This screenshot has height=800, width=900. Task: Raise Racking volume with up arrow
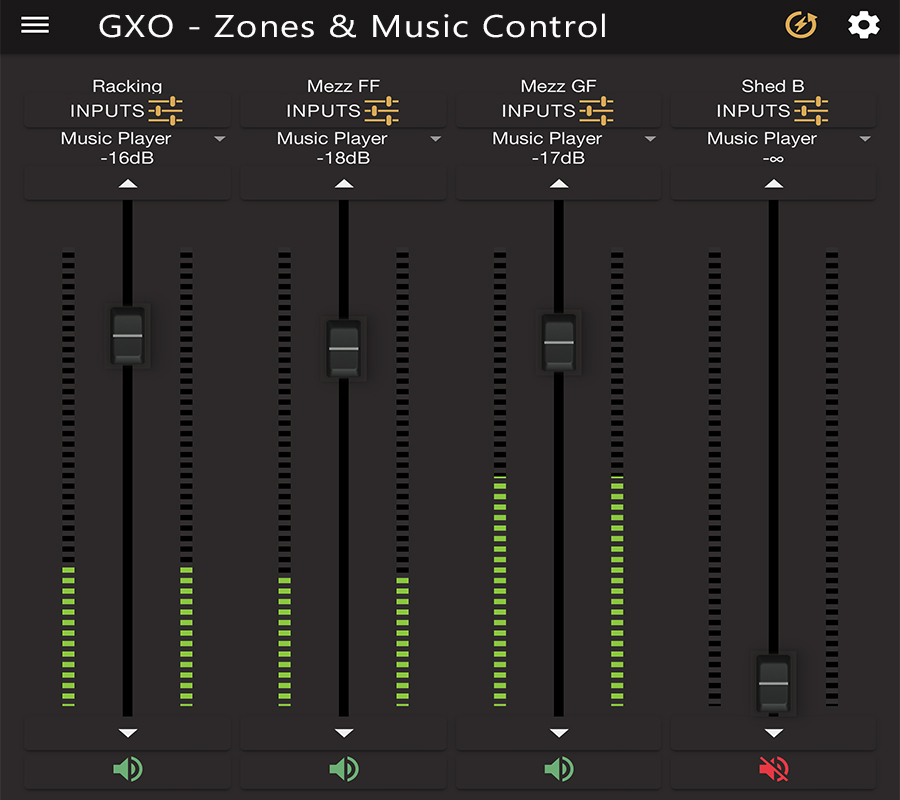point(128,184)
